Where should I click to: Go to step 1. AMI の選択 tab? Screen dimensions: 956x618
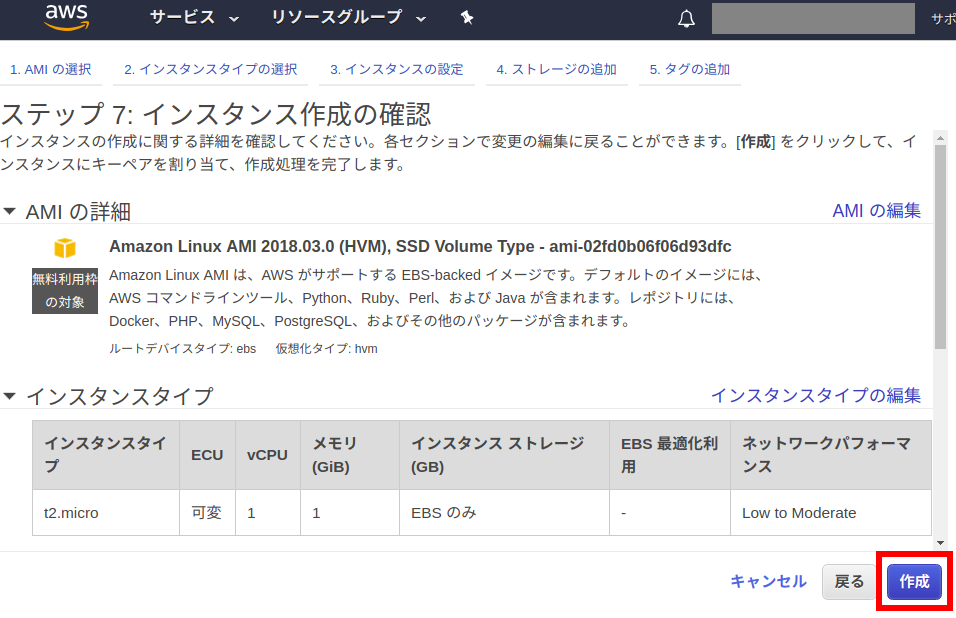pyautogui.click(x=51, y=69)
